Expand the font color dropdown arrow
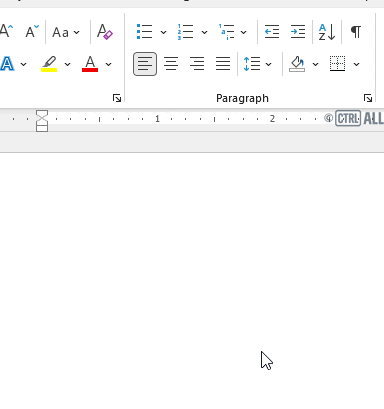 point(108,64)
